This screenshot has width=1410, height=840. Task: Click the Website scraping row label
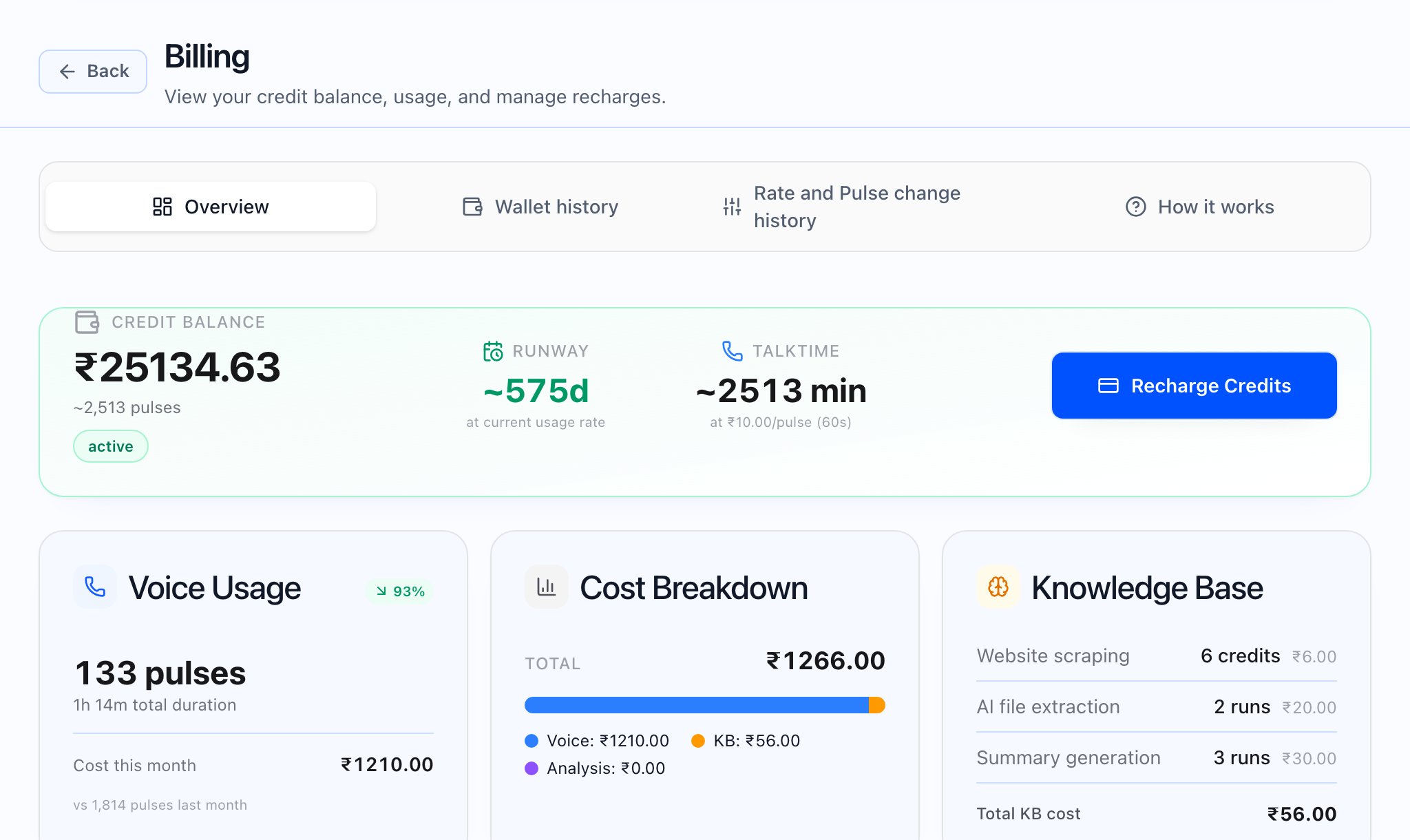pyautogui.click(x=1053, y=655)
